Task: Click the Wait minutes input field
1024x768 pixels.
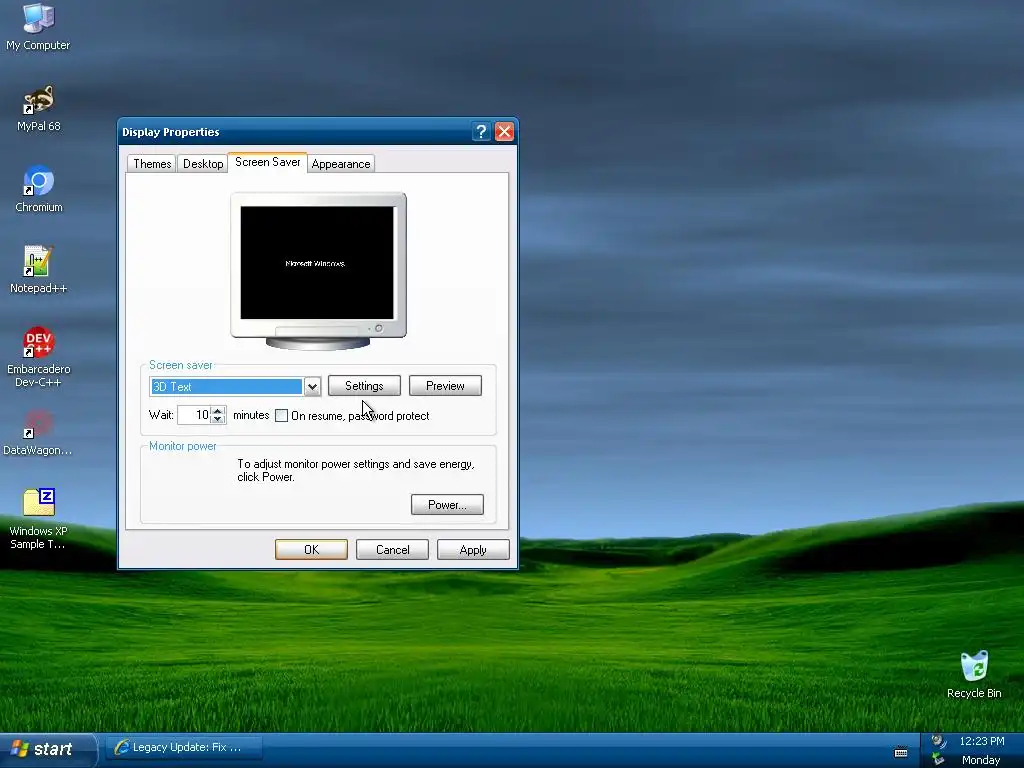Action: [x=194, y=415]
